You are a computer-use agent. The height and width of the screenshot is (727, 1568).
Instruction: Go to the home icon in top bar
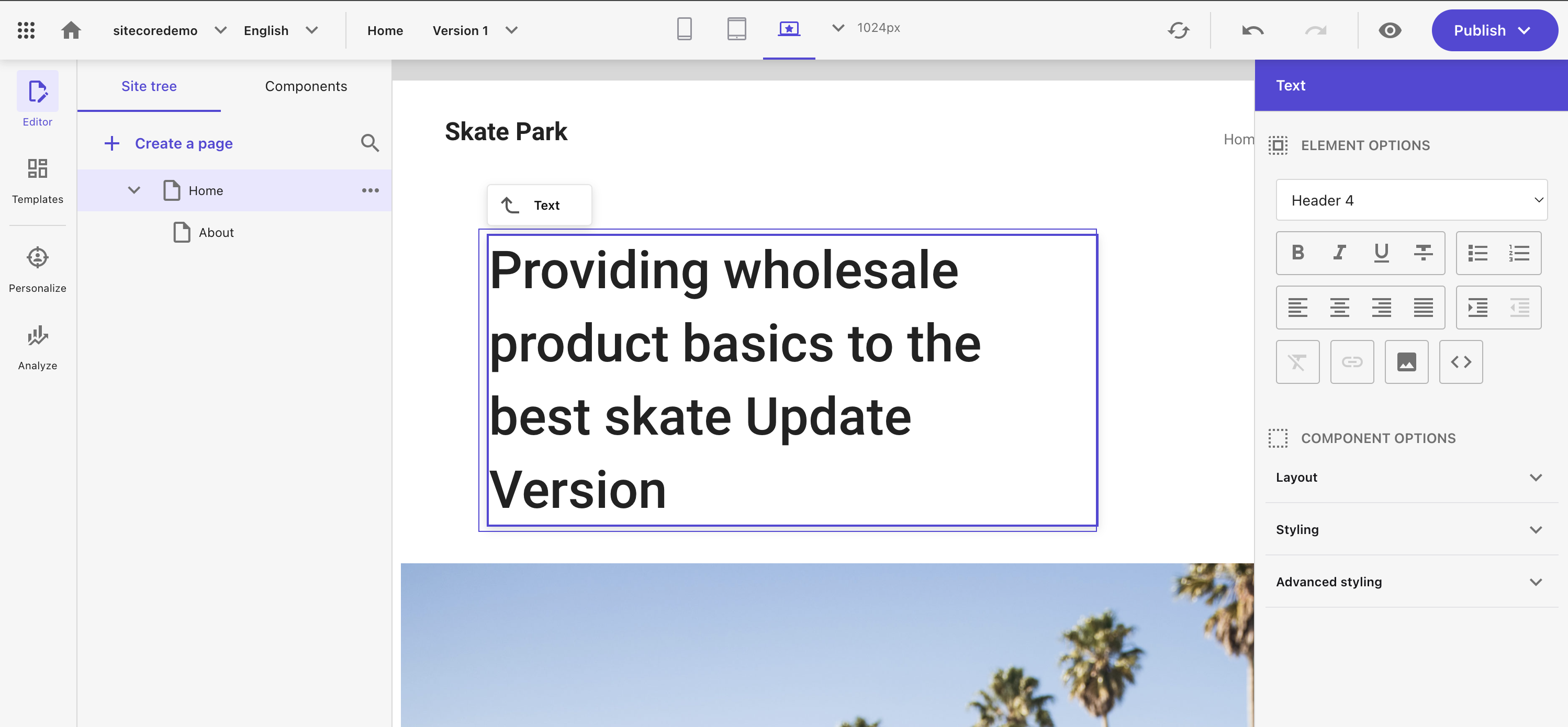71,30
